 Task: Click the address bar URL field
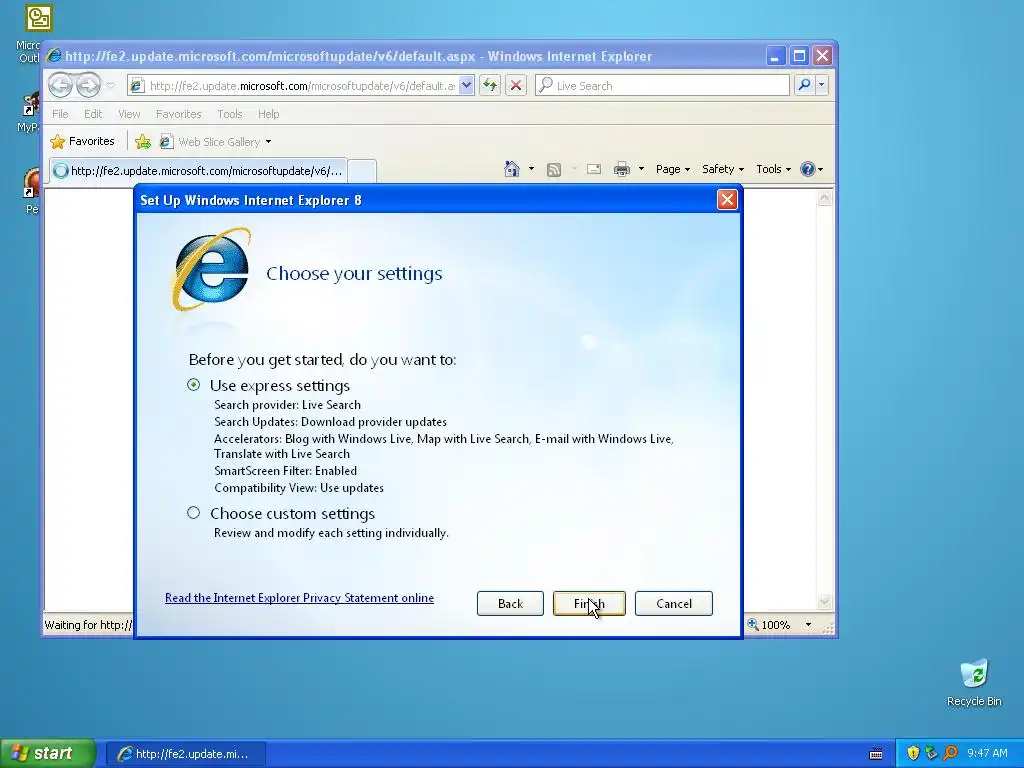tap(302, 86)
